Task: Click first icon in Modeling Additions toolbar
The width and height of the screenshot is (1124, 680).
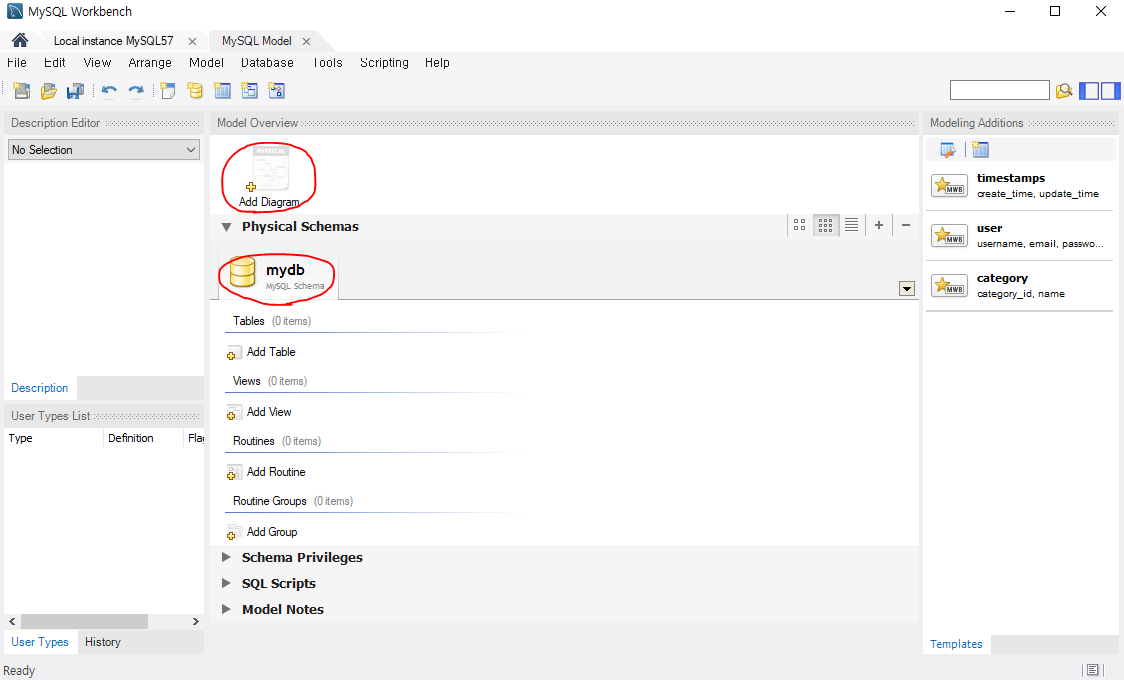Action: [x=948, y=150]
